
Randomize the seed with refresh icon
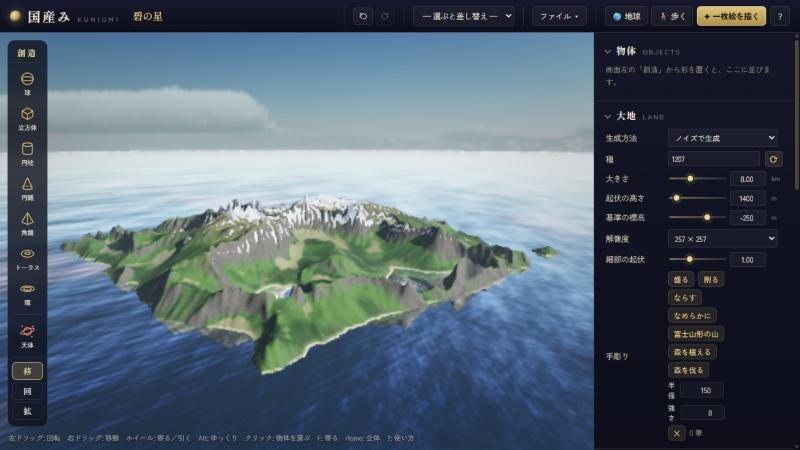point(773,159)
